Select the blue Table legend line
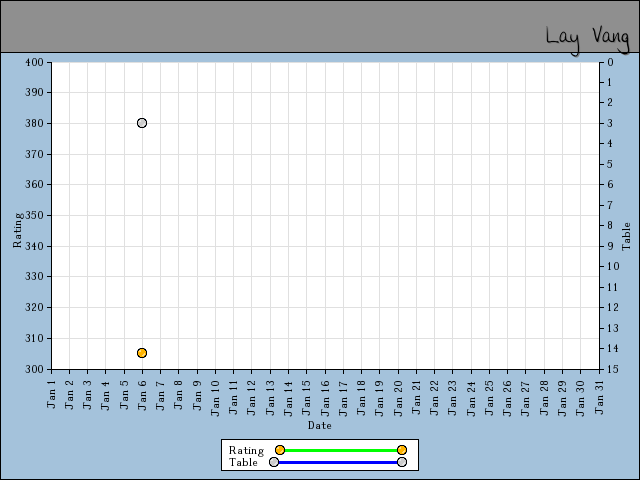 coord(338,462)
